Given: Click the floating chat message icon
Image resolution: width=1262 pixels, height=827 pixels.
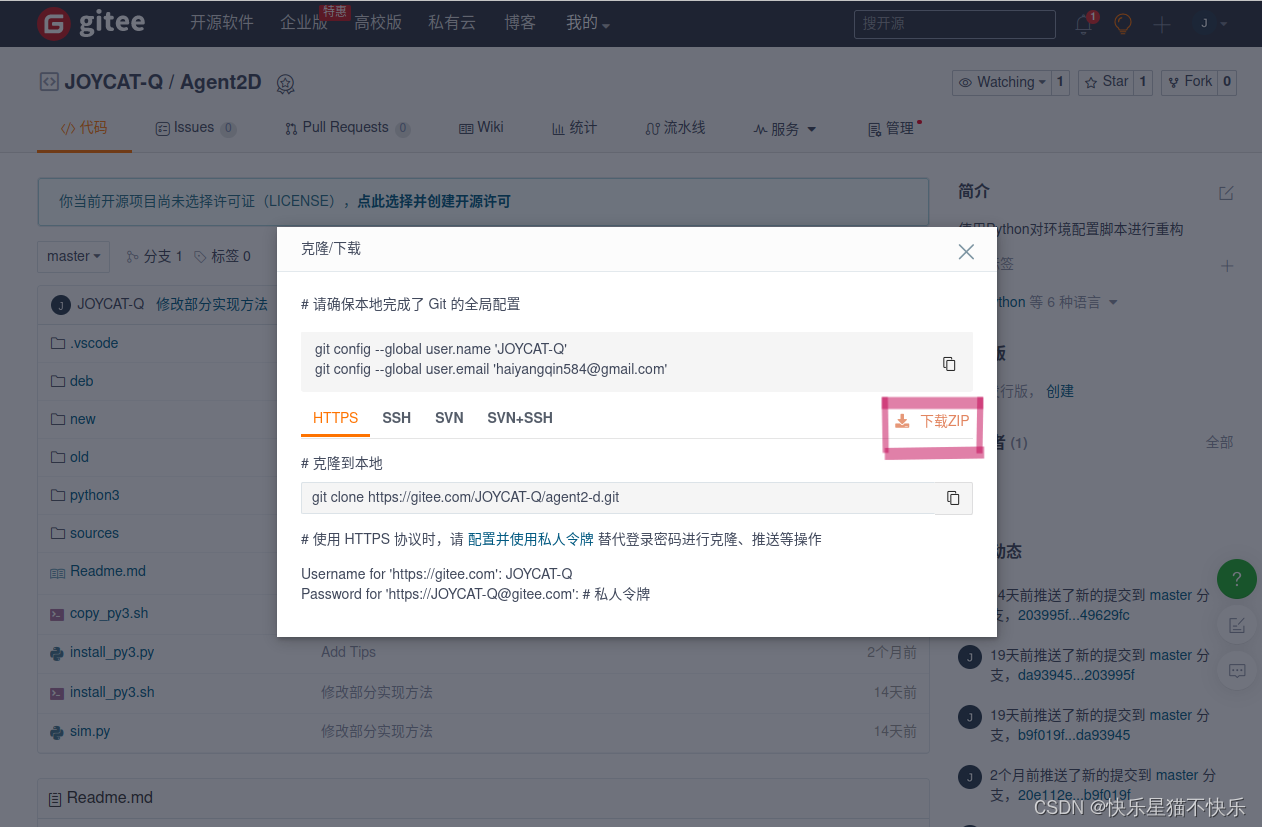Looking at the screenshot, I should 1237,670.
